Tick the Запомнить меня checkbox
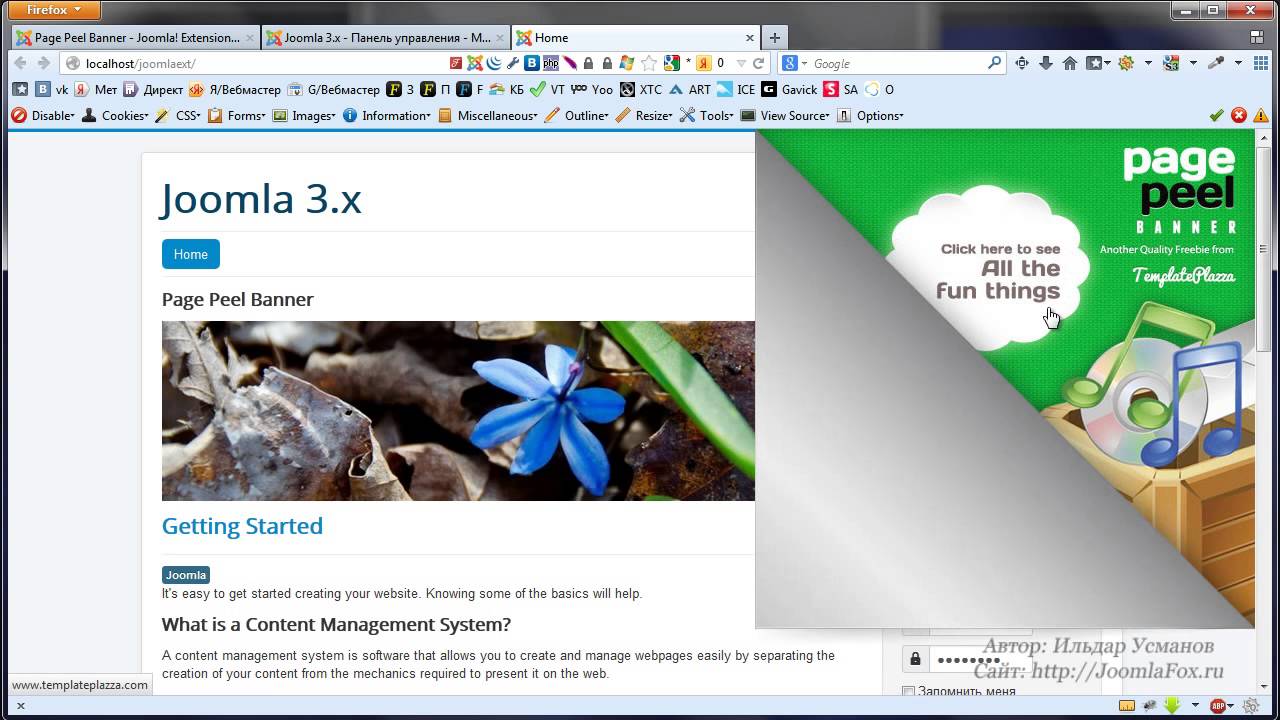 point(908,691)
